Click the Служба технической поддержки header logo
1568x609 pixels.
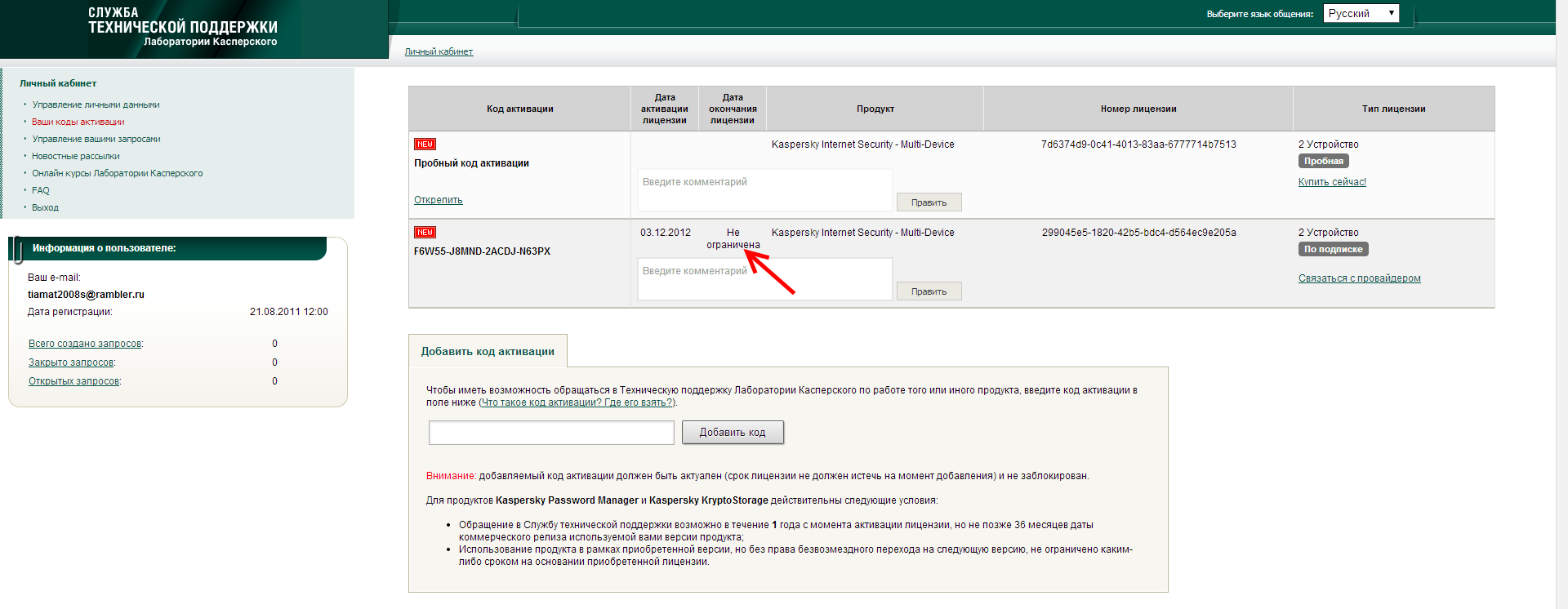click(183, 28)
